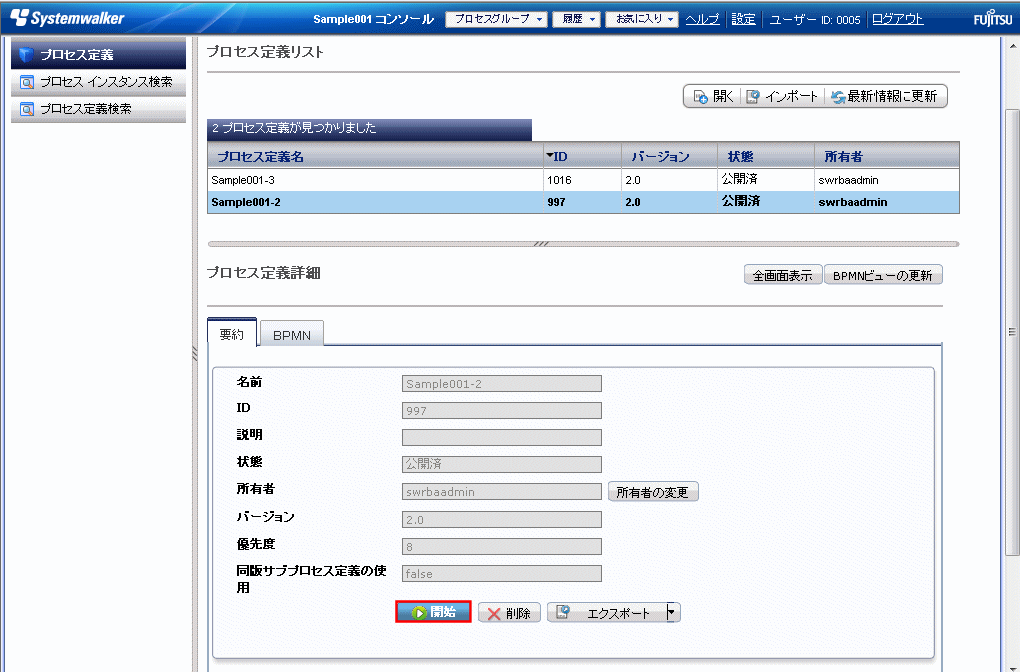
Task: Click the インポート import icon
Action: tap(753, 97)
